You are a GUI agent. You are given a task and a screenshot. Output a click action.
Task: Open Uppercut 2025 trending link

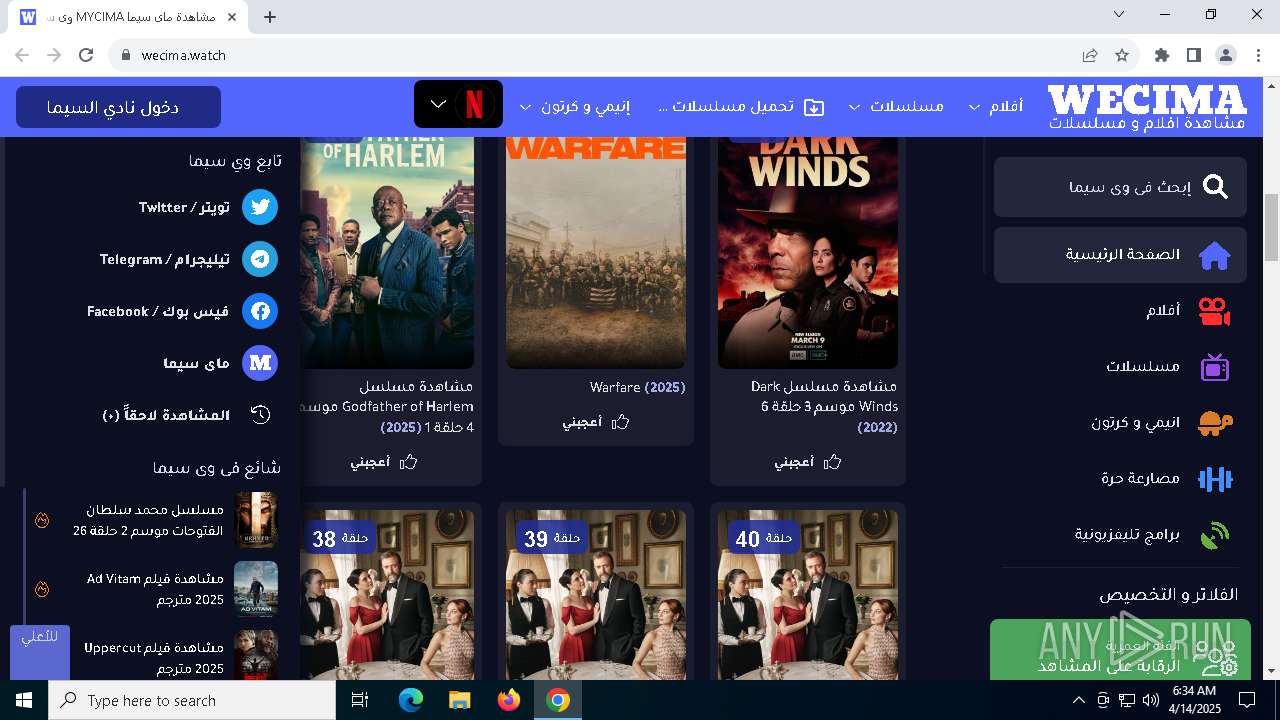(154, 658)
